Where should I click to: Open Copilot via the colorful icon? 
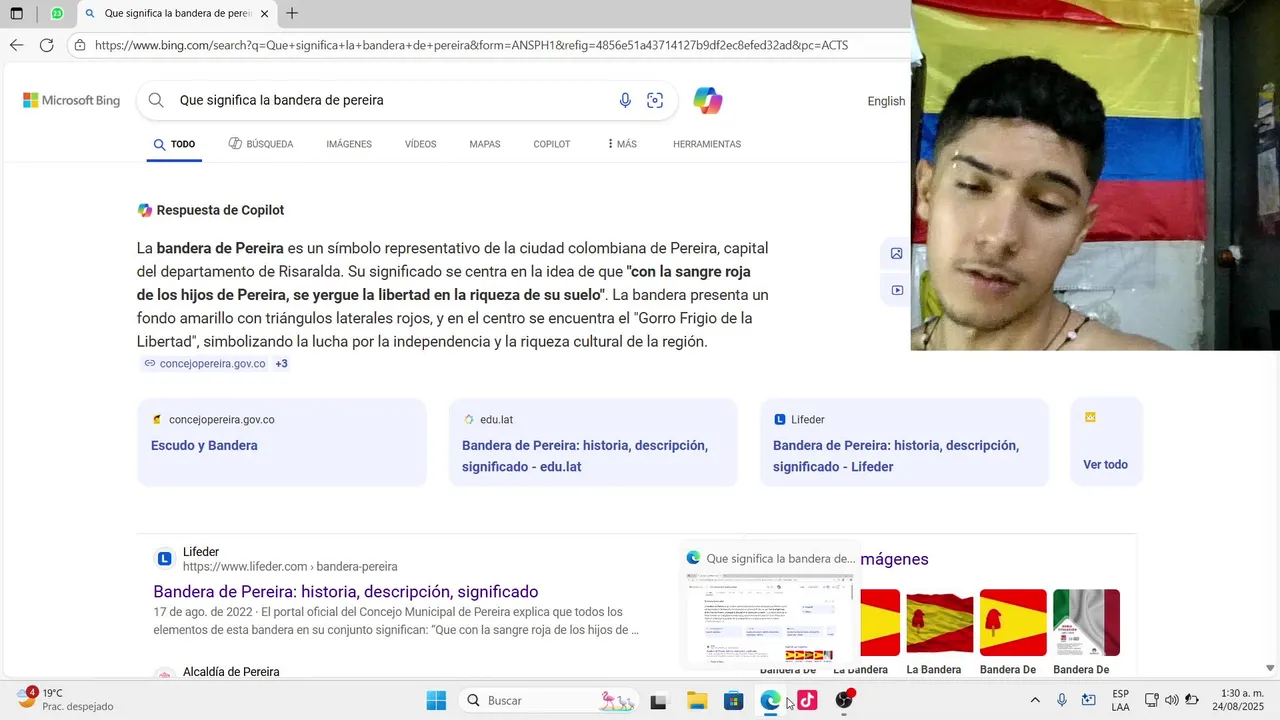pyautogui.click(x=707, y=100)
